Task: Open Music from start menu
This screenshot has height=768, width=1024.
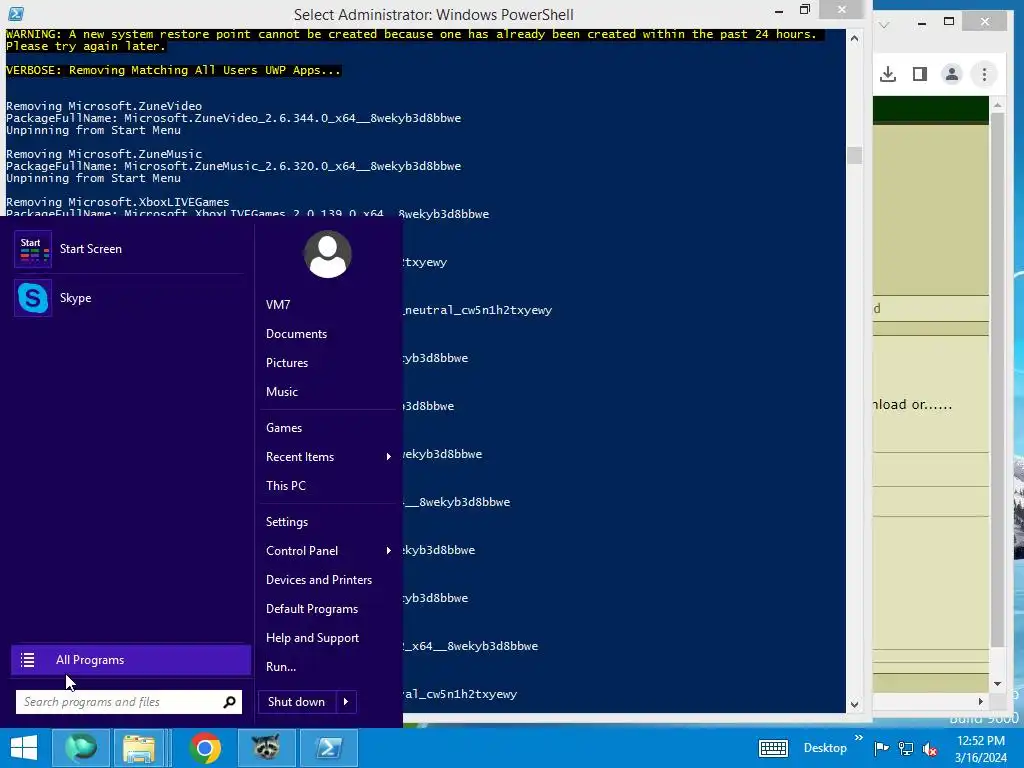Action: (281, 392)
